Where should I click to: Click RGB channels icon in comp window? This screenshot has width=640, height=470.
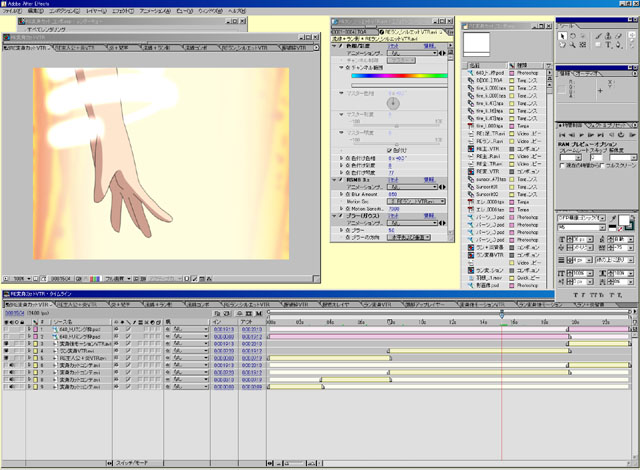pos(95,279)
